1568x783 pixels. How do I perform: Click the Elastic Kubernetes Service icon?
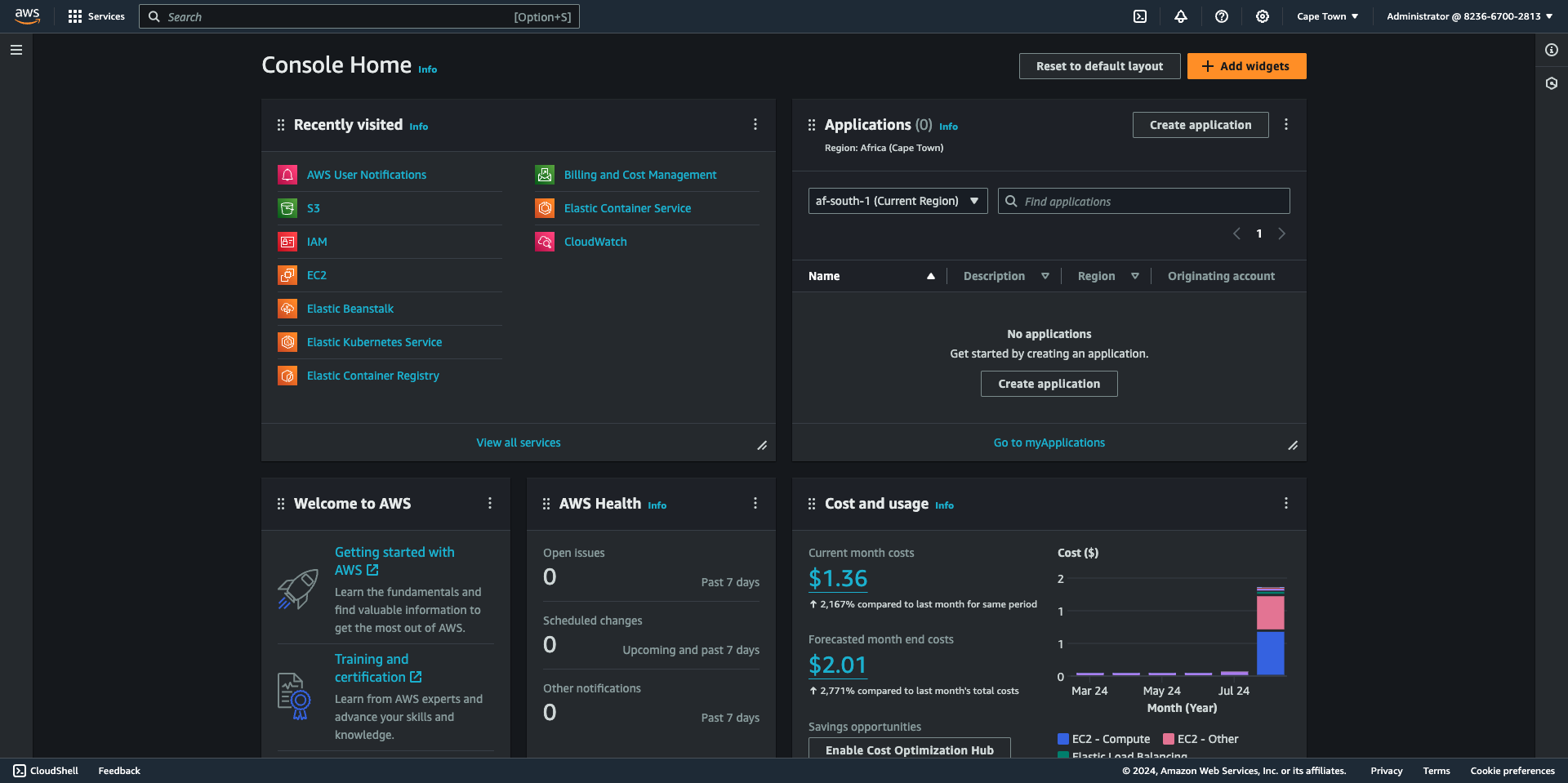click(287, 342)
